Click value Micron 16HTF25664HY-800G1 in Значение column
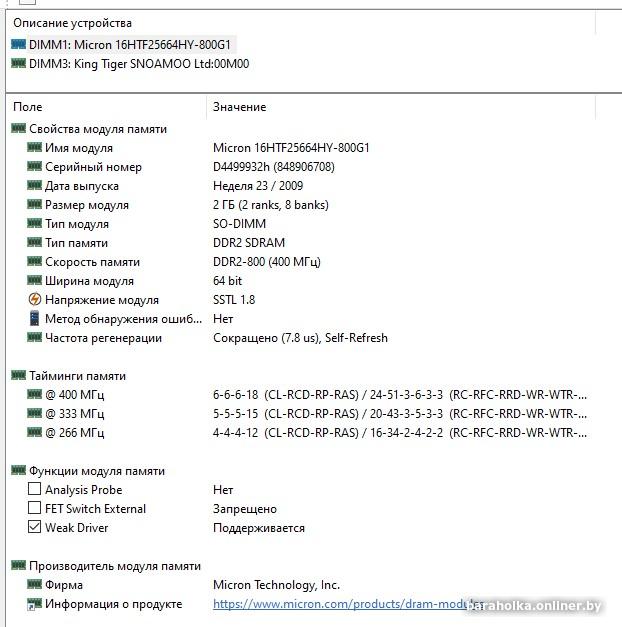The width and height of the screenshot is (622, 627). click(x=291, y=148)
